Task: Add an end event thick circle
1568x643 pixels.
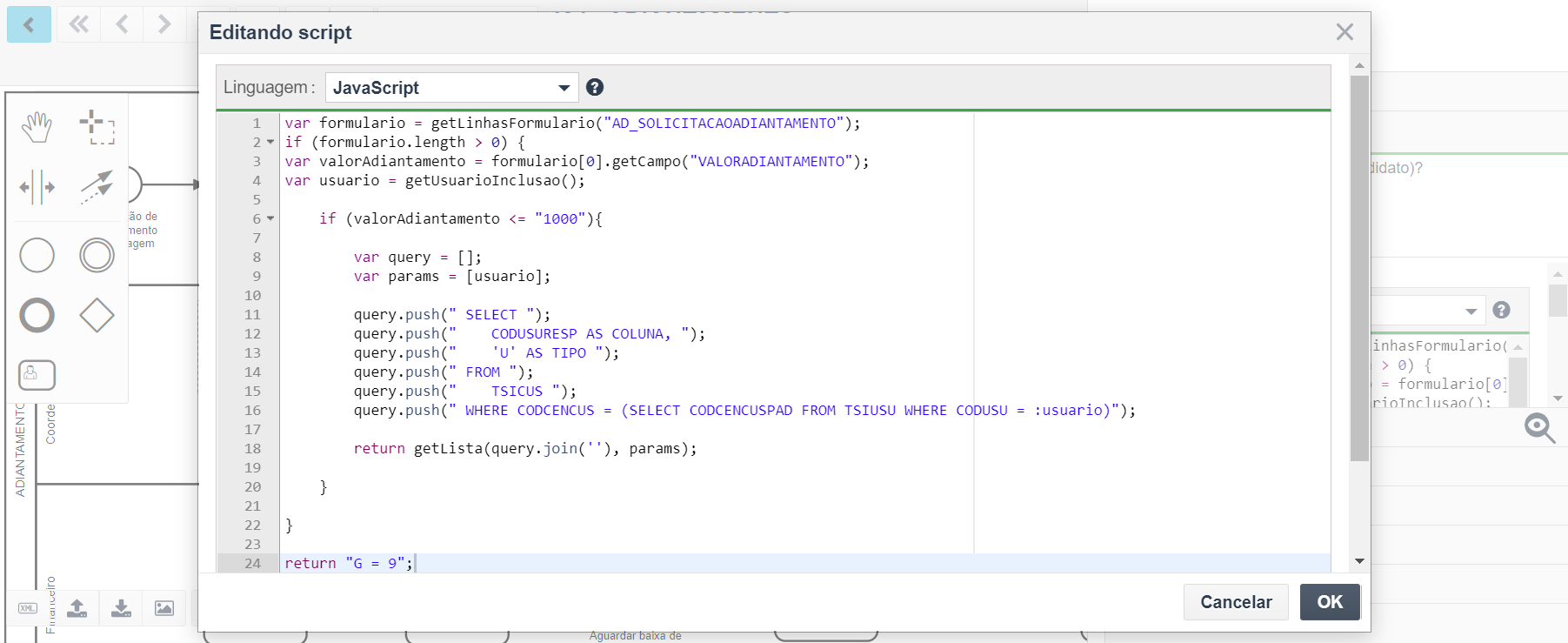Action: [x=37, y=315]
